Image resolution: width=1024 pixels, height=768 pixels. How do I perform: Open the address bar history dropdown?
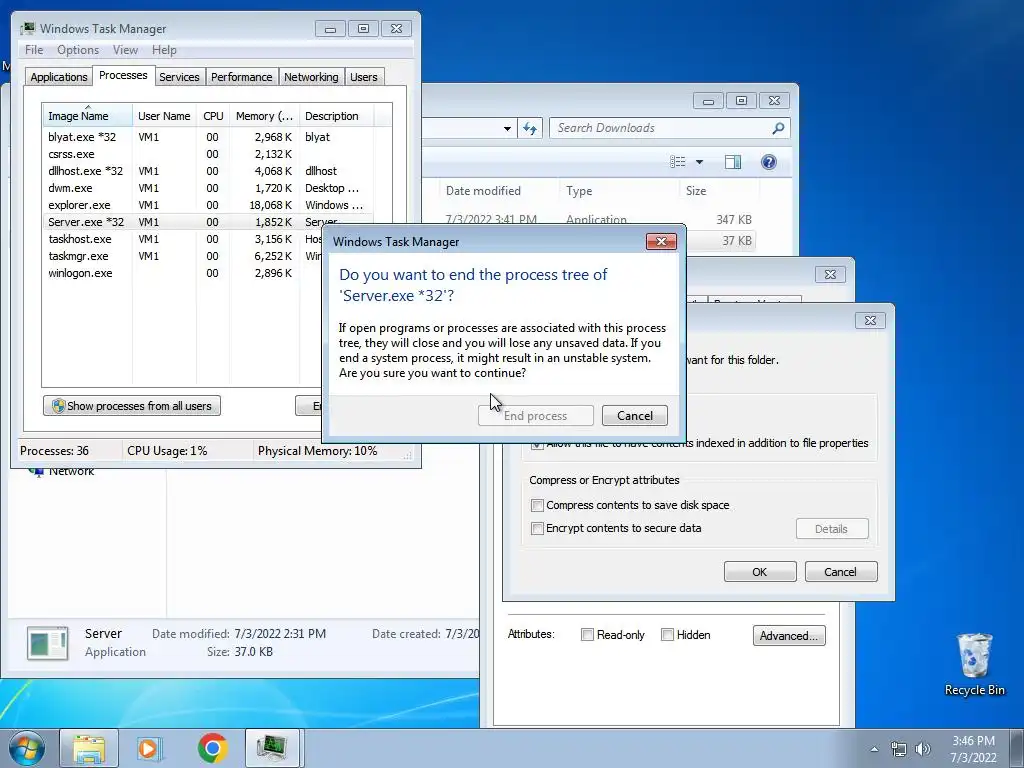[x=507, y=129]
